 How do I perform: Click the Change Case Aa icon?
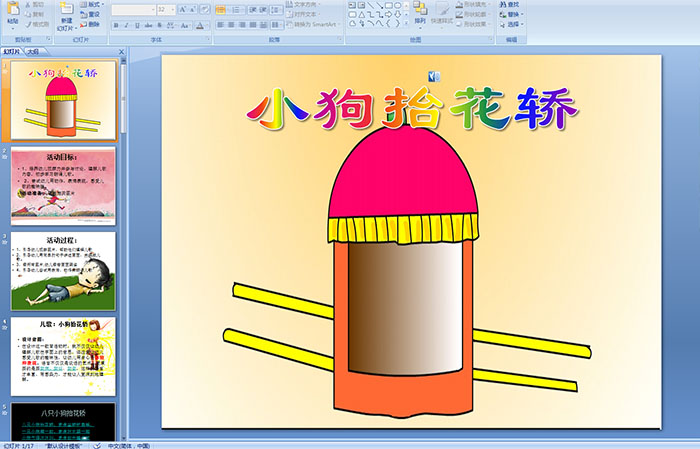pyautogui.click(x=185, y=25)
